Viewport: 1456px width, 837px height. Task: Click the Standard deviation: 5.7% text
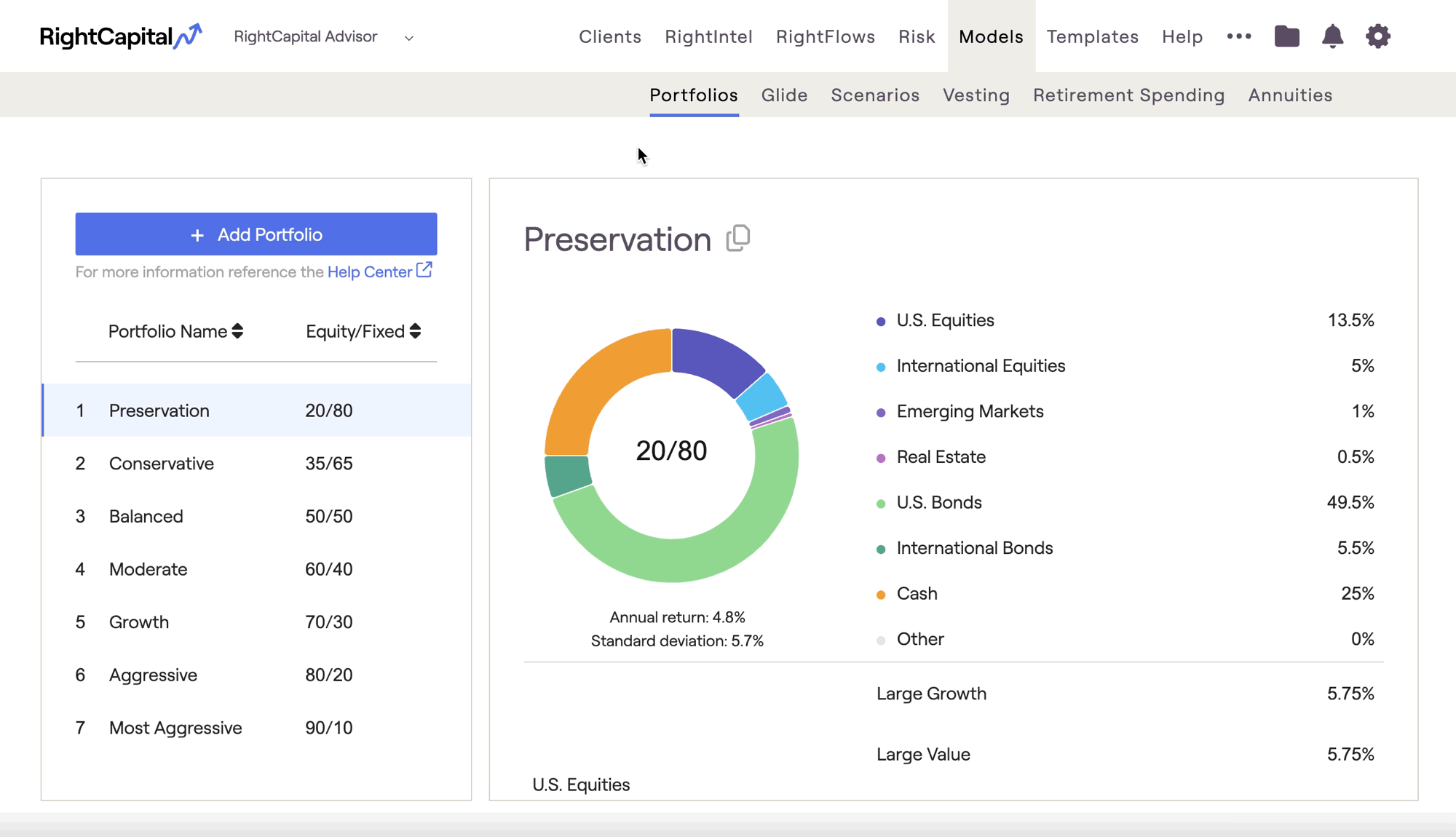tap(677, 640)
